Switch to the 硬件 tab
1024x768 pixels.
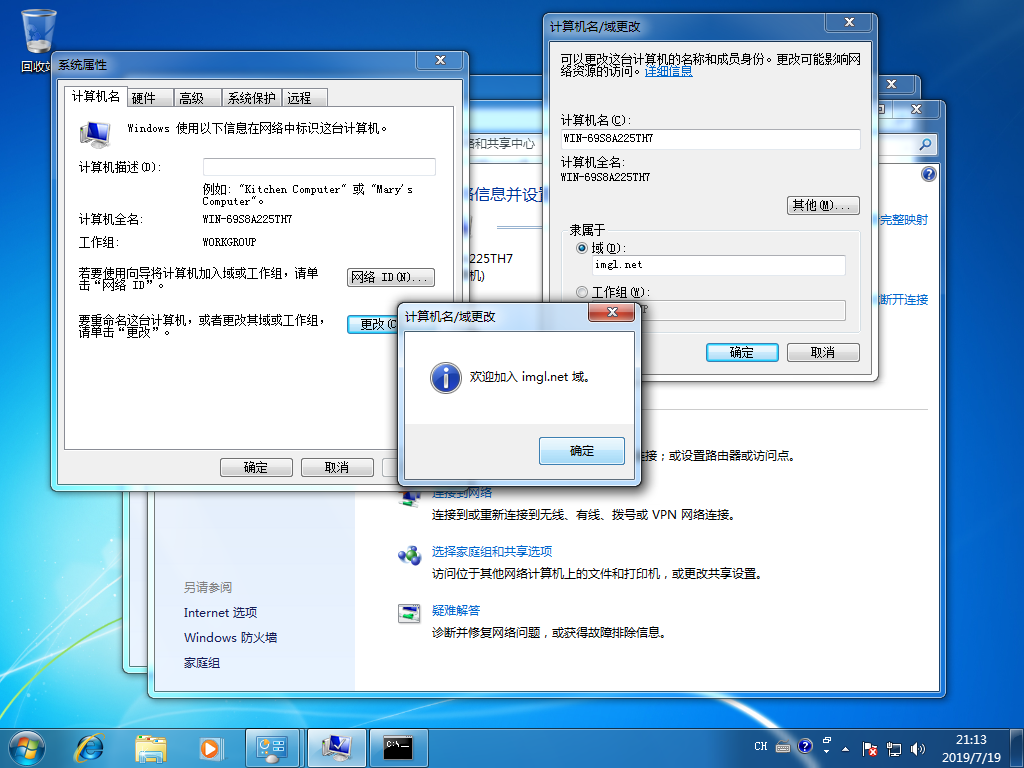point(144,97)
